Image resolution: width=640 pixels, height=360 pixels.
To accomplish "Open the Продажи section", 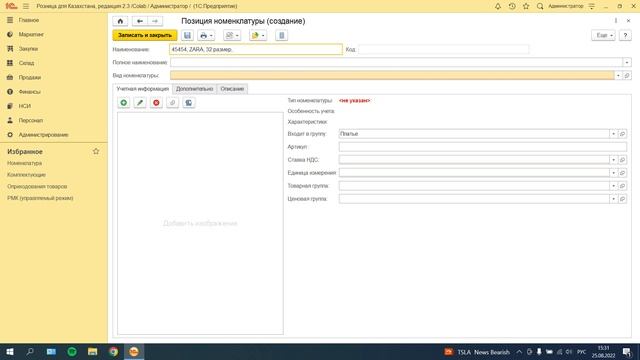I will tap(29, 77).
